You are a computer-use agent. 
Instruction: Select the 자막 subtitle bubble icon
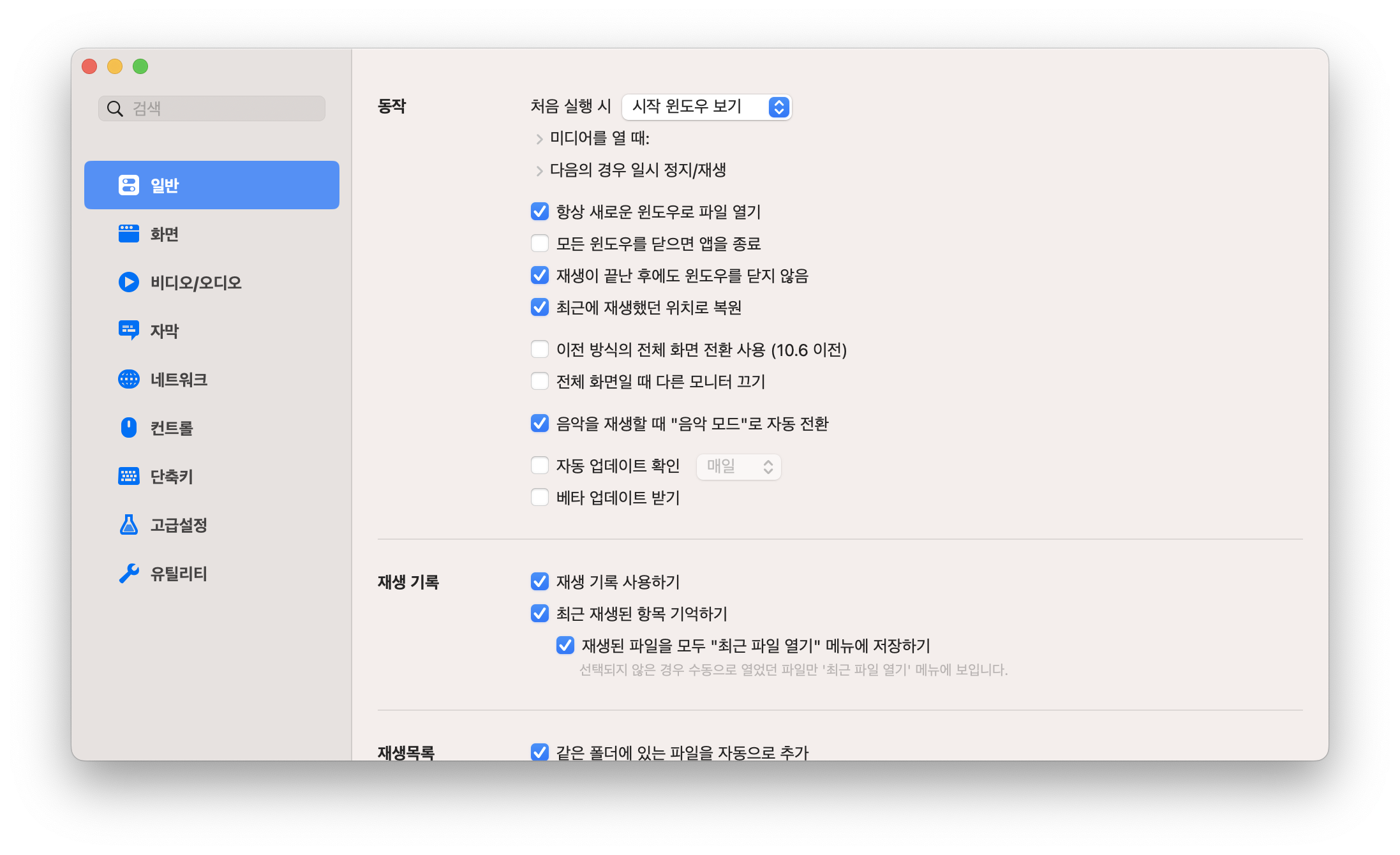[128, 331]
